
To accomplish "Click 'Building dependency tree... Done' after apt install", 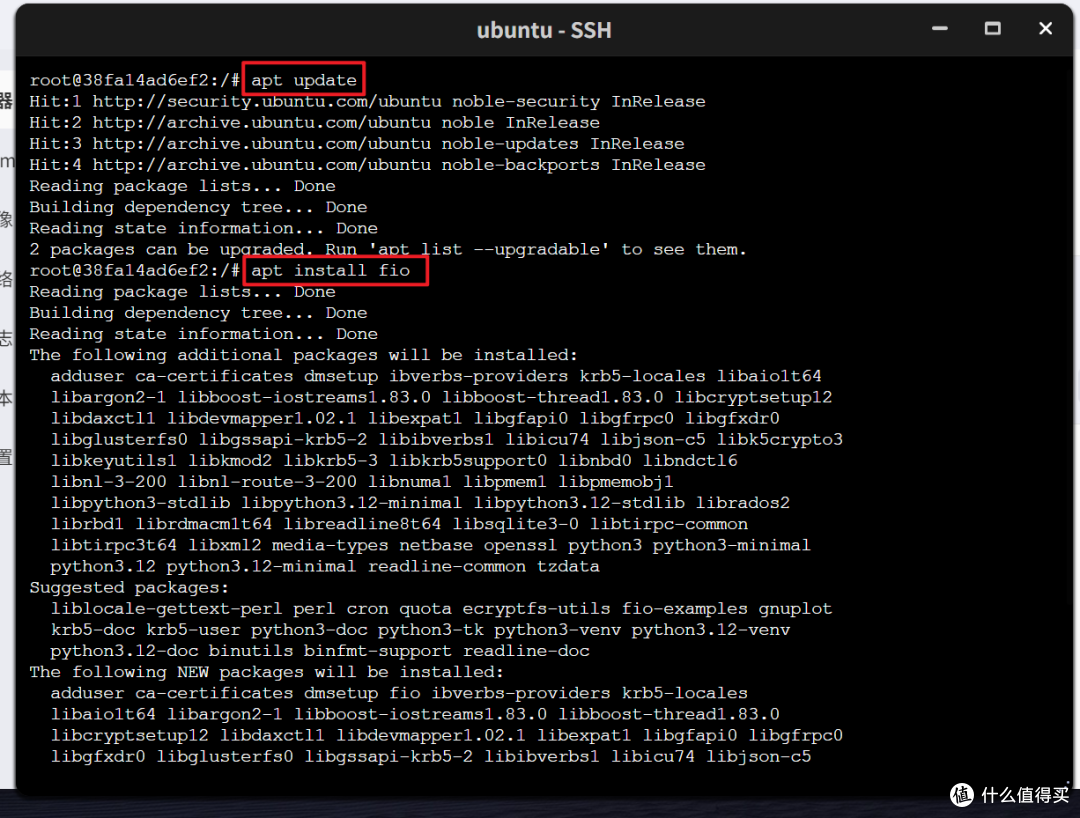I will pyautogui.click(x=198, y=313).
